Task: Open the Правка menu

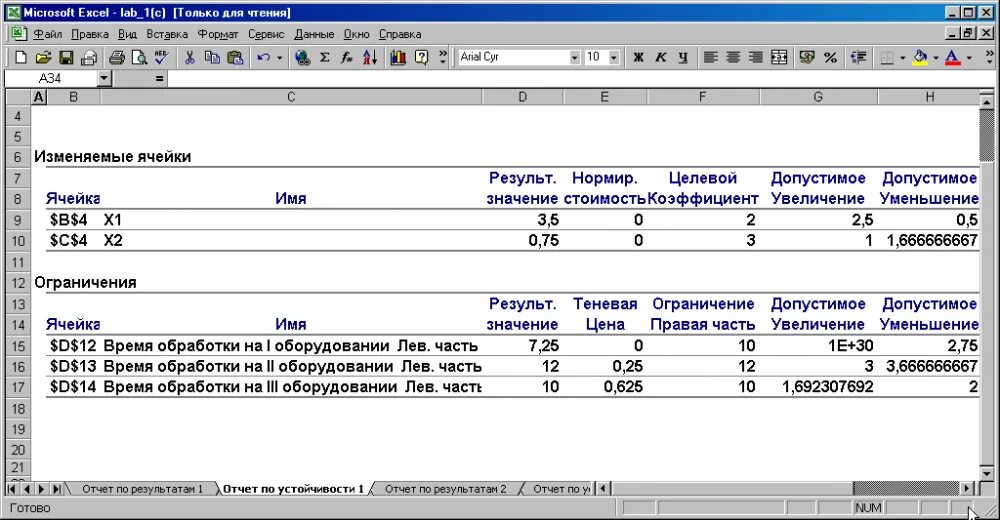Action: coord(90,34)
